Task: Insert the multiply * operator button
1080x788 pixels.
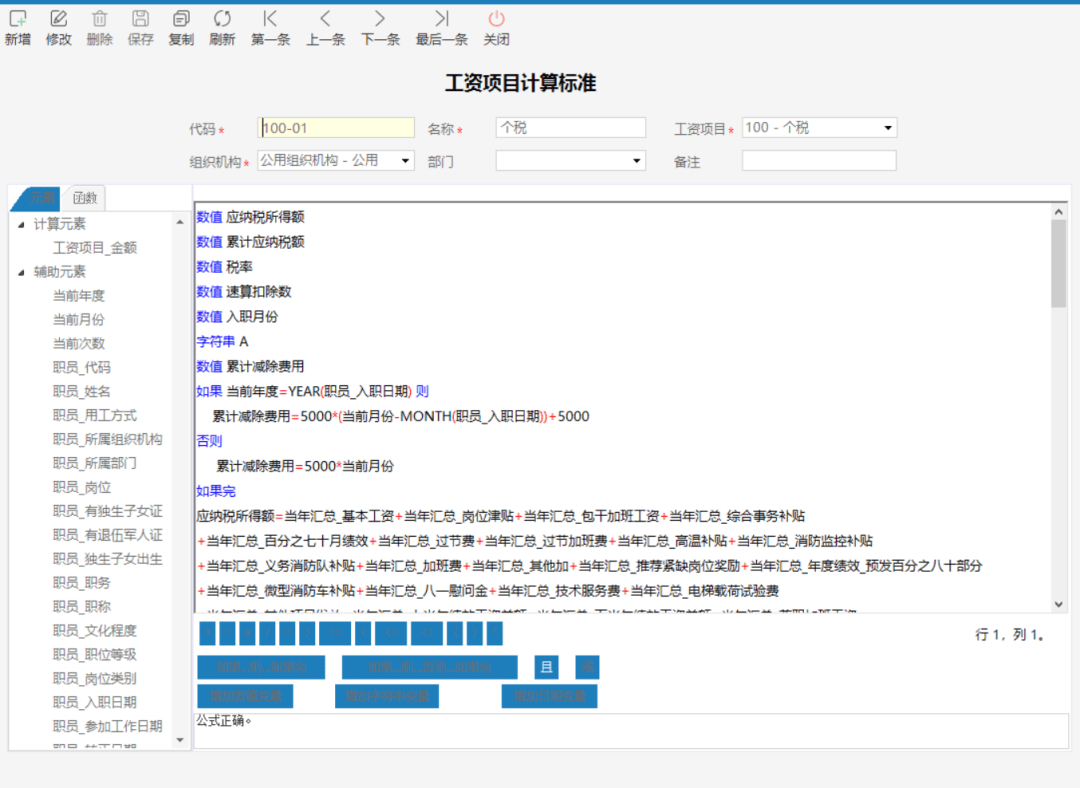Action: 247,633
